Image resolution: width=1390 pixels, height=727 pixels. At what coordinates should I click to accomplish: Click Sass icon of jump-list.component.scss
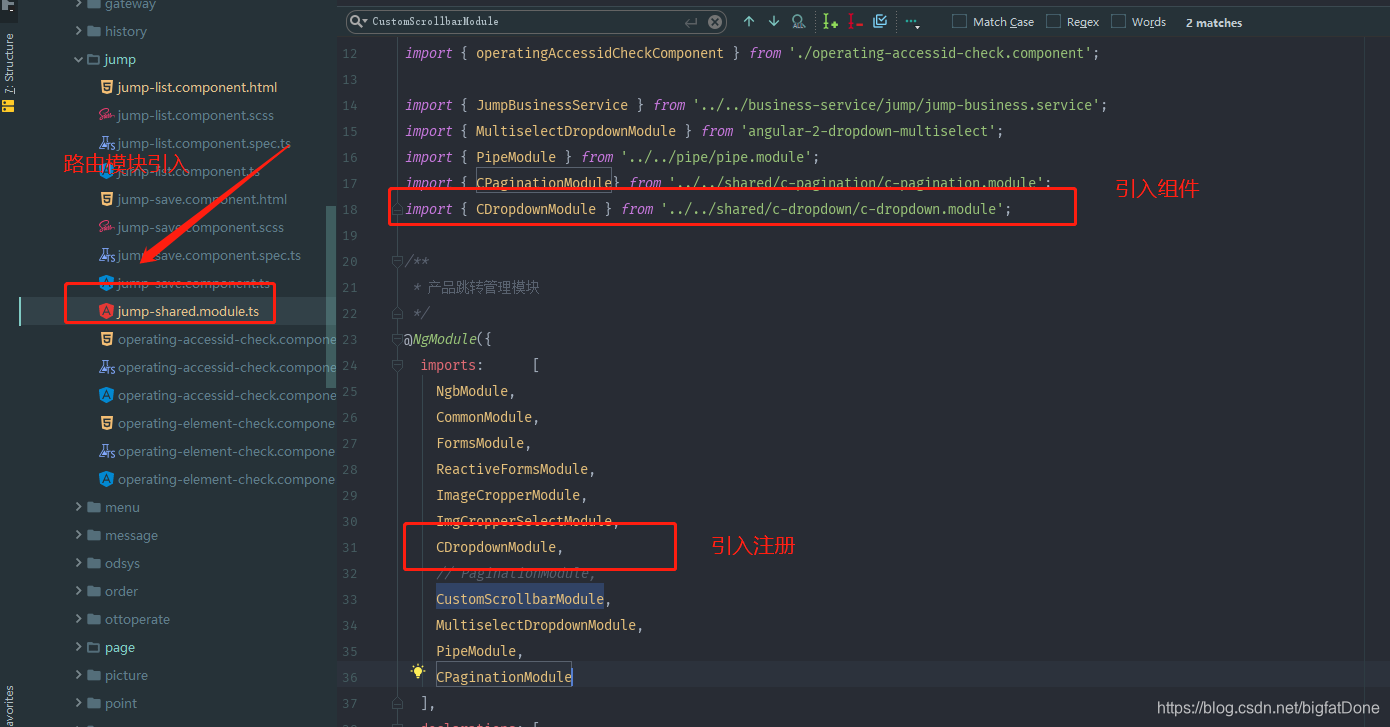tap(106, 115)
